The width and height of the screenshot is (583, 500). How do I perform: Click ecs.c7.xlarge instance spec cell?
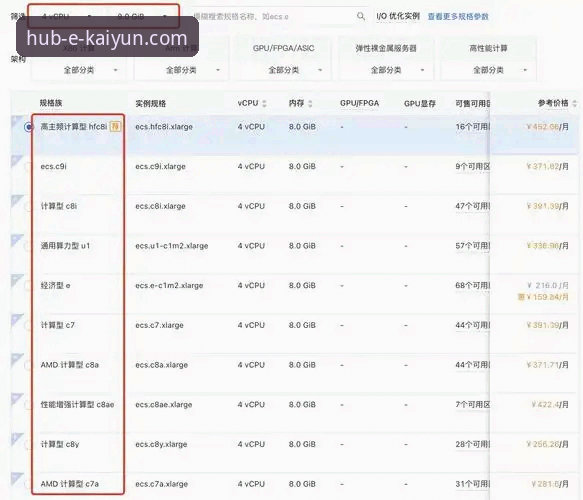click(x=160, y=325)
